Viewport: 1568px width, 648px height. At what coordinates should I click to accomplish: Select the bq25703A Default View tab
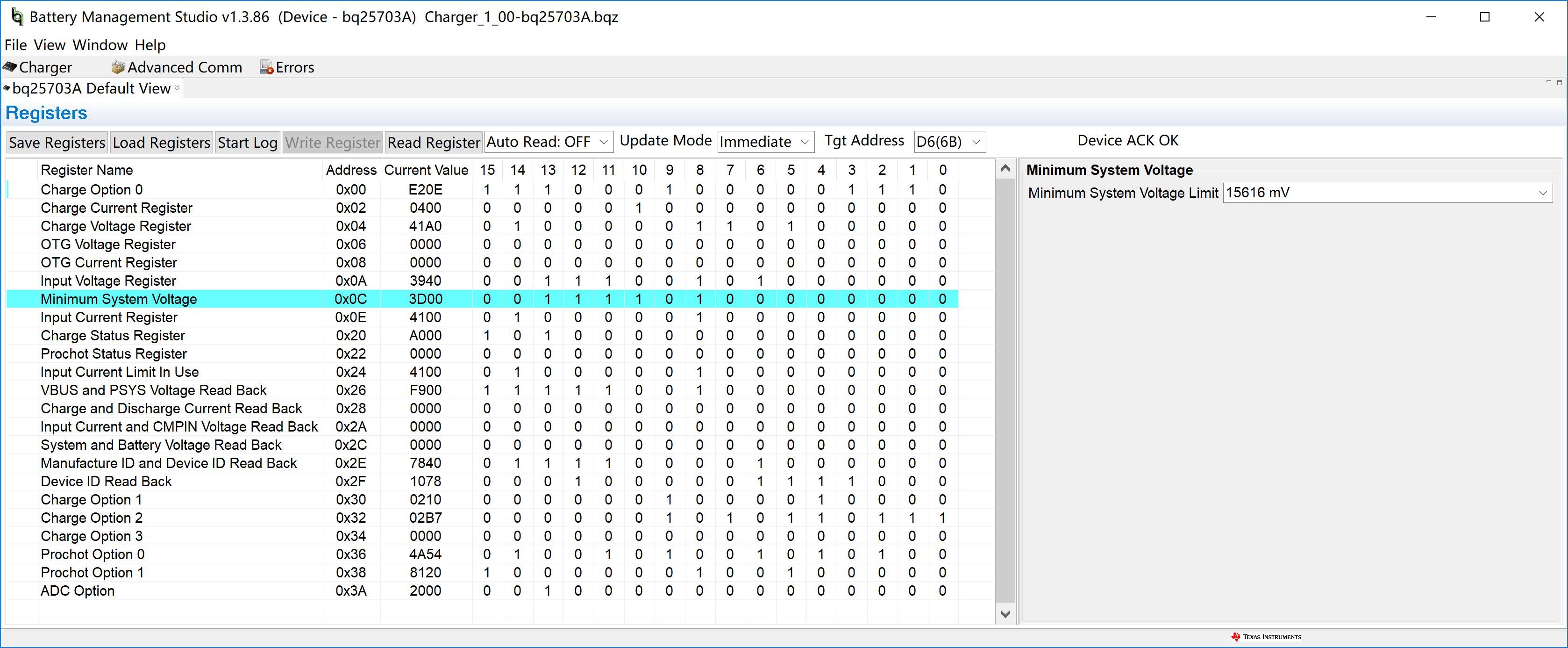coord(91,88)
